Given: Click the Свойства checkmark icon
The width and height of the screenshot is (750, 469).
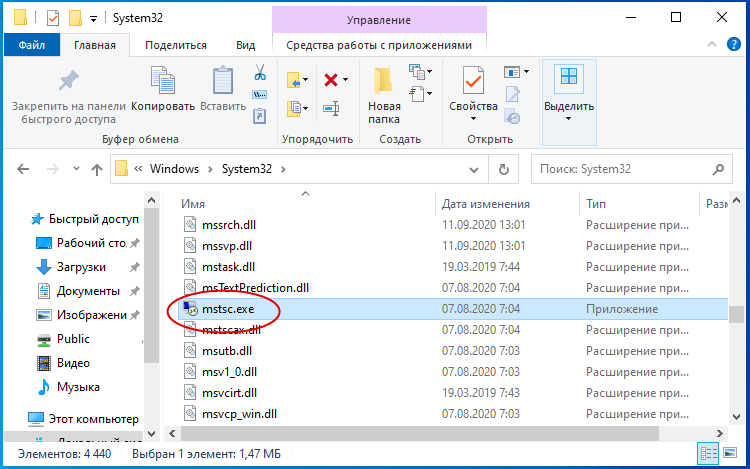Looking at the screenshot, I should [x=473, y=80].
